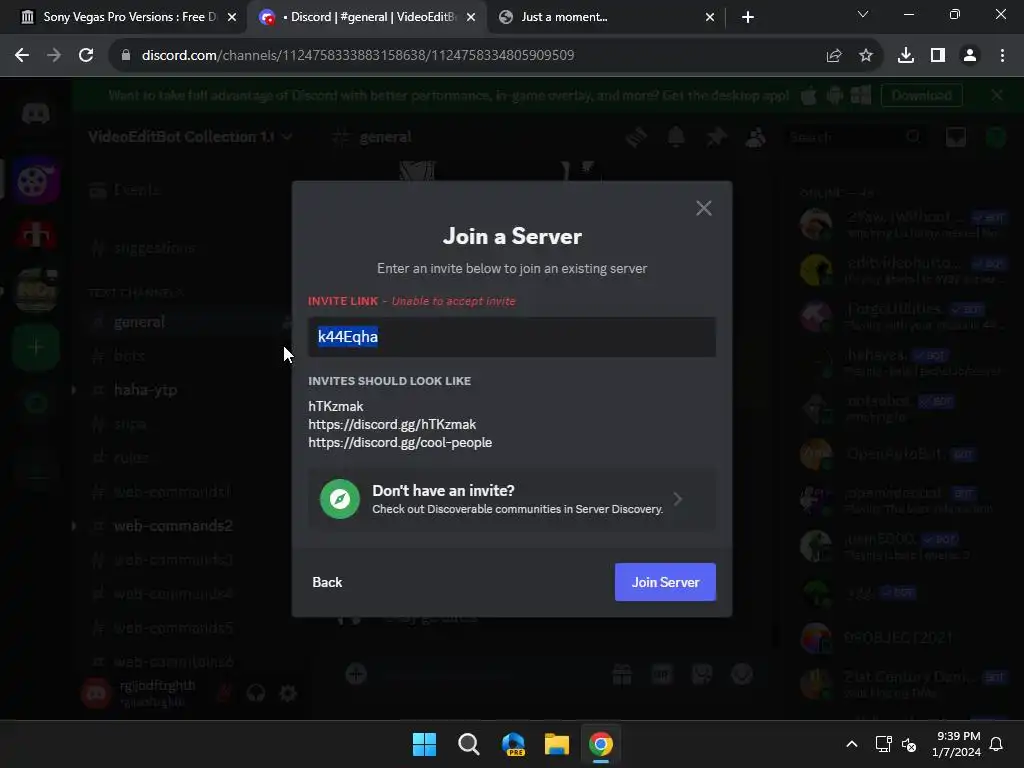Open File Explorer from taskbar
This screenshot has height=768, width=1024.
click(x=556, y=744)
